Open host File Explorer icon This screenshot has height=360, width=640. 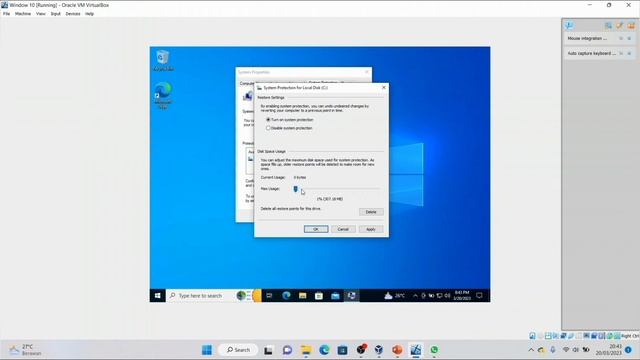click(x=306, y=350)
